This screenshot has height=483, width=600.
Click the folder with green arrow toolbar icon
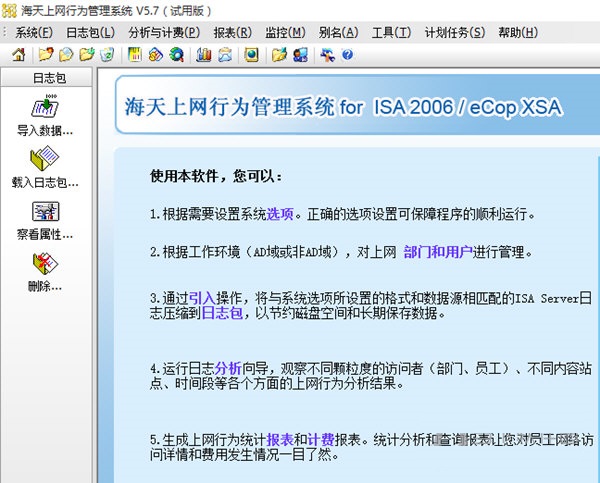point(87,55)
